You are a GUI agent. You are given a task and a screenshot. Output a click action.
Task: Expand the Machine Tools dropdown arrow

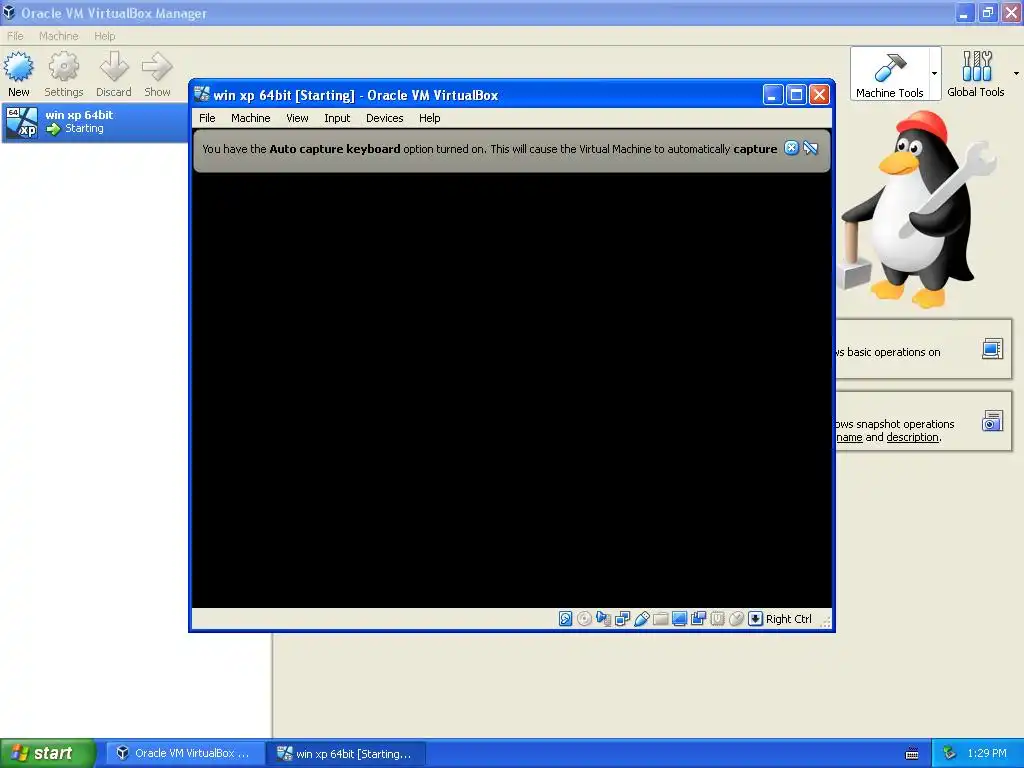[x=935, y=74]
